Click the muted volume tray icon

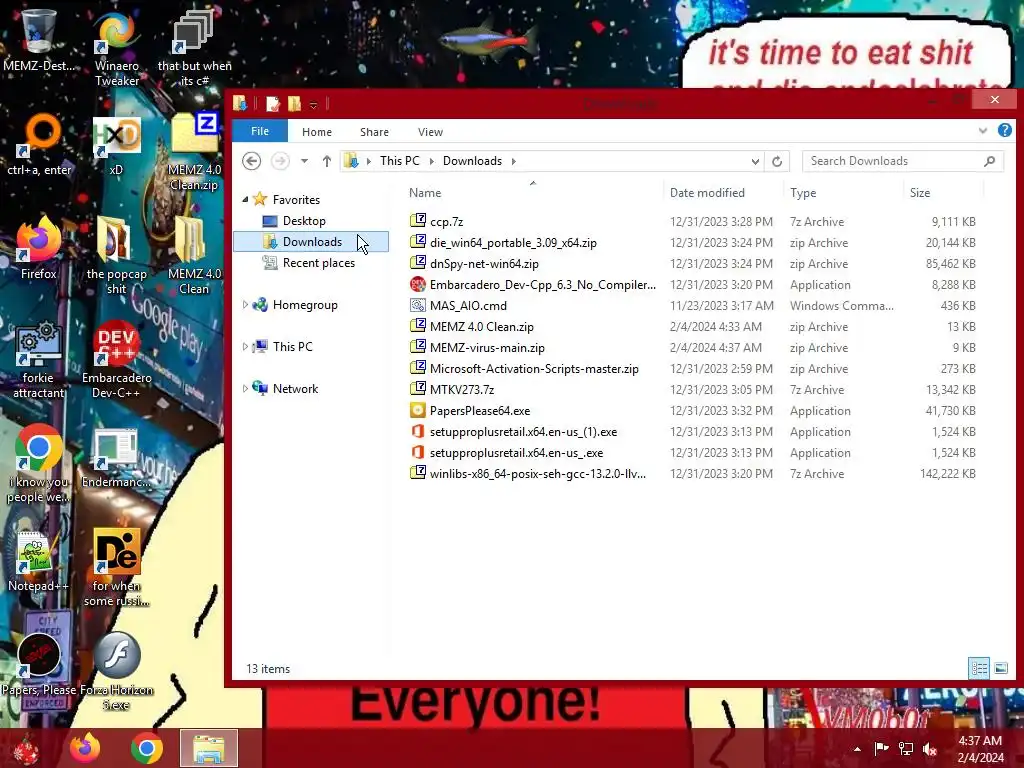coord(930,748)
